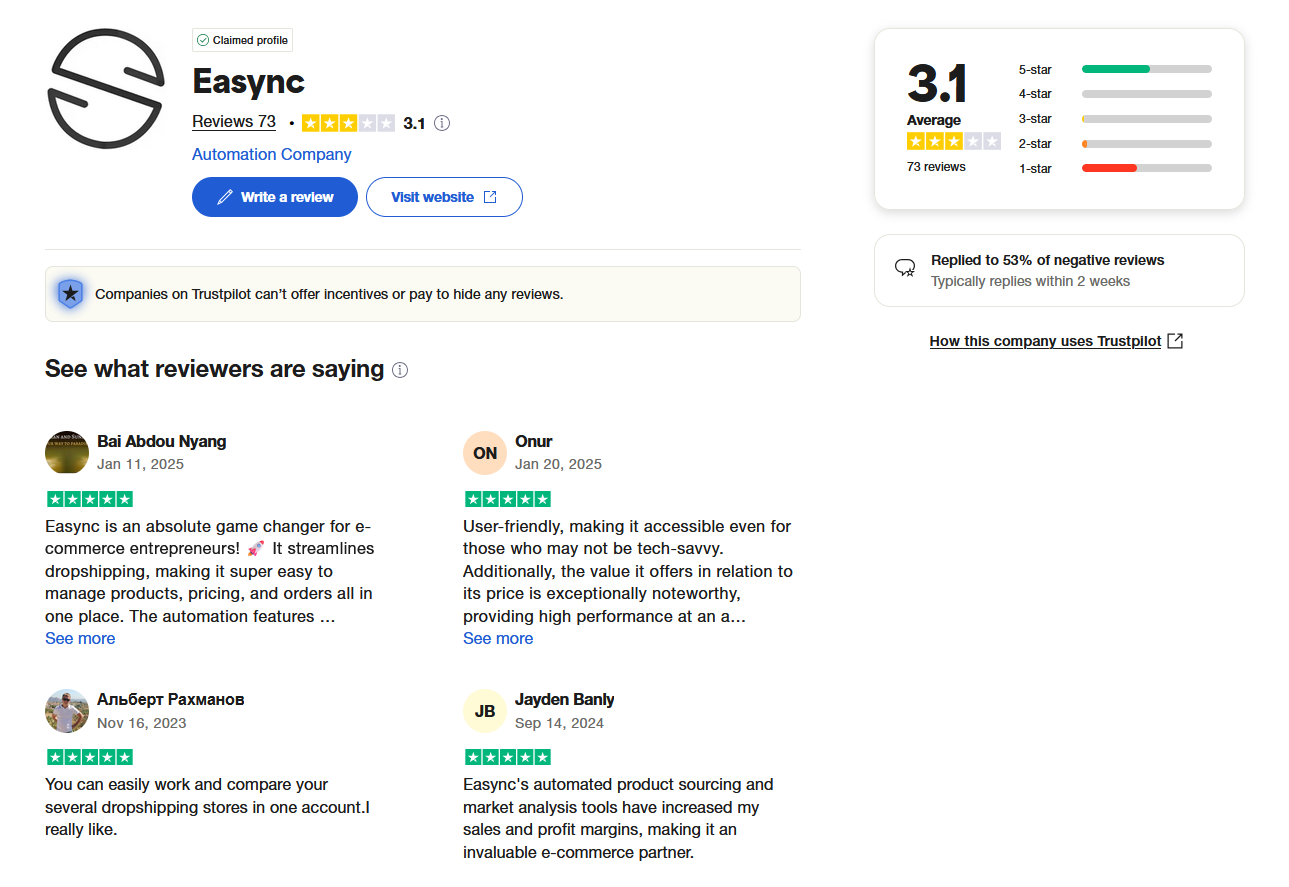Viewport: 1289px width, 887px height.
Task: Open 'How this company uses Trustpilot' link
Action: point(1045,341)
